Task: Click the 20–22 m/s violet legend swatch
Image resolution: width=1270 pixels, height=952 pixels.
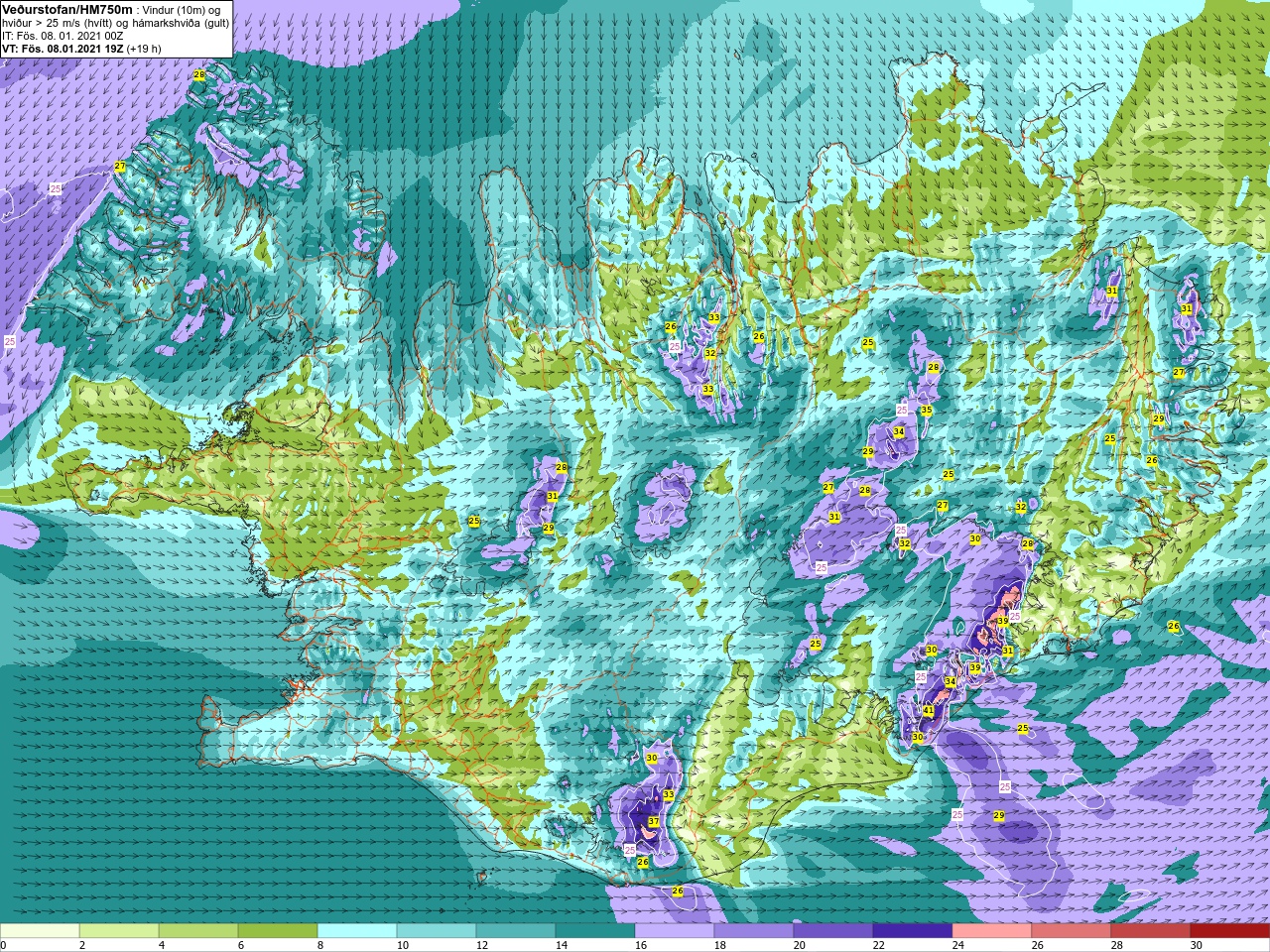Action: (x=833, y=931)
